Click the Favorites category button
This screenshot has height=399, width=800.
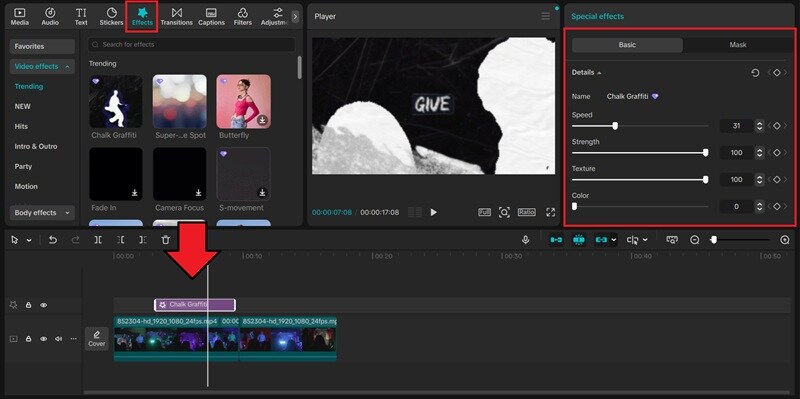(x=42, y=46)
